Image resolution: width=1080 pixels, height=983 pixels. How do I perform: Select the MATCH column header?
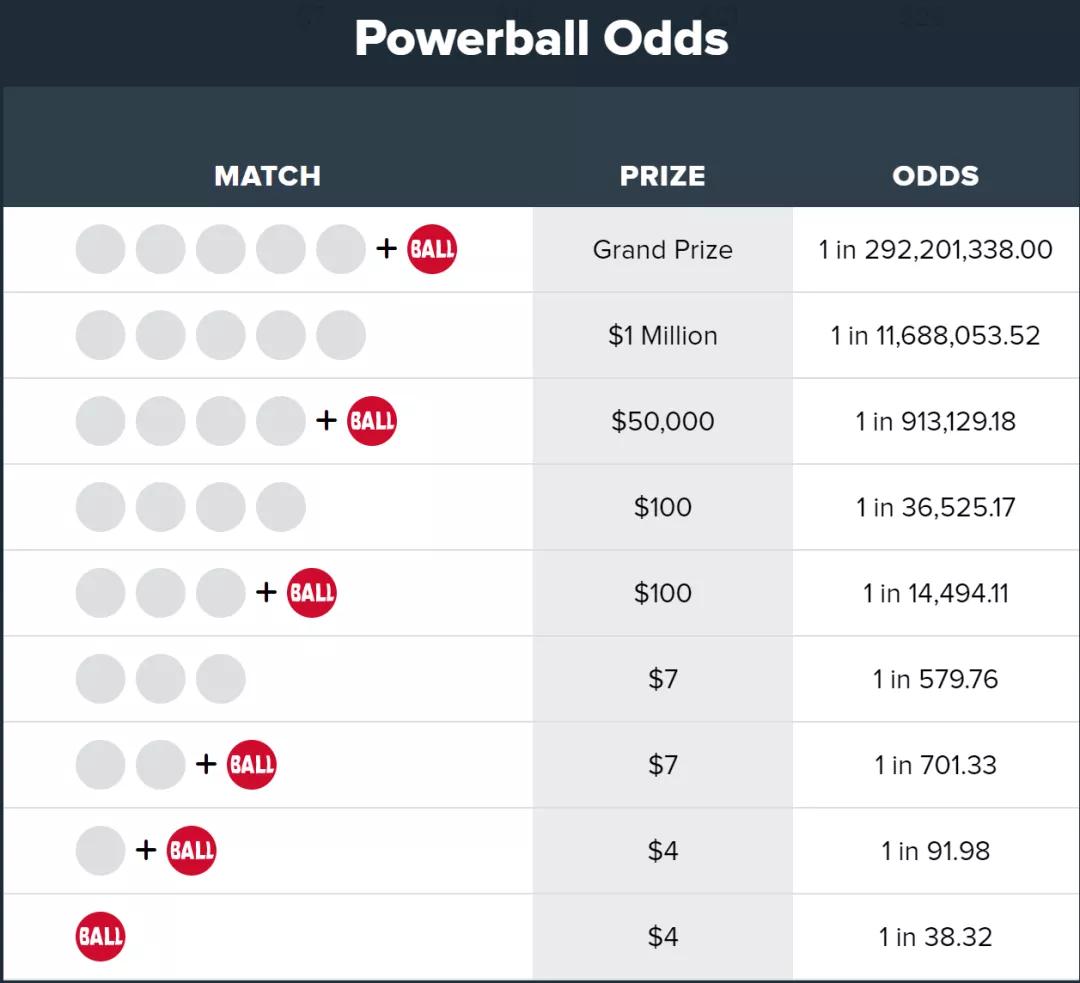point(267,176)
